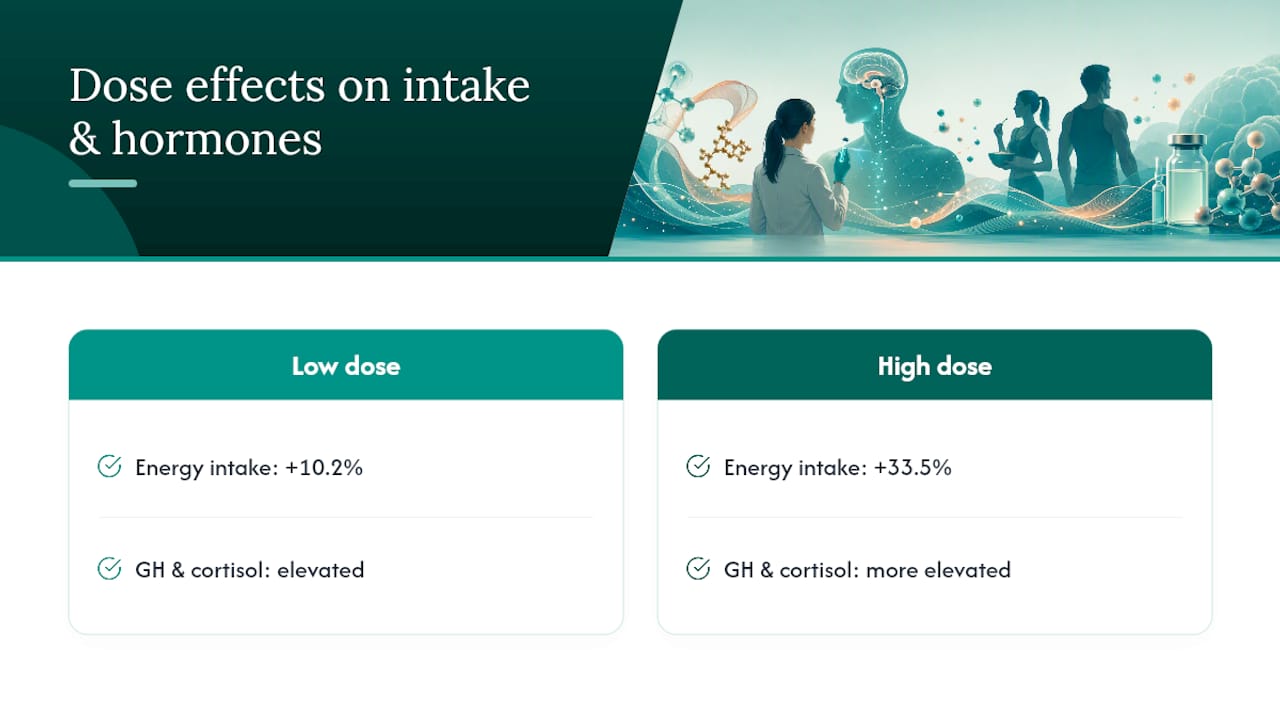Click the muscular man in the tank top

coord(1097,135)
